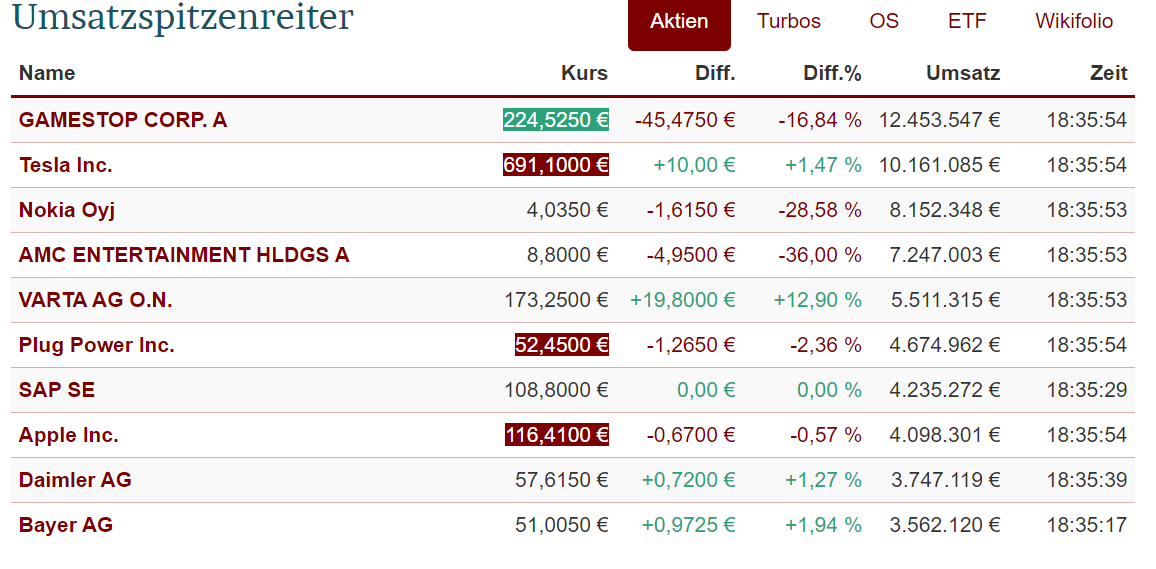
Task: Open the Bayer AG stock link
Action: [x=66, y=525]
